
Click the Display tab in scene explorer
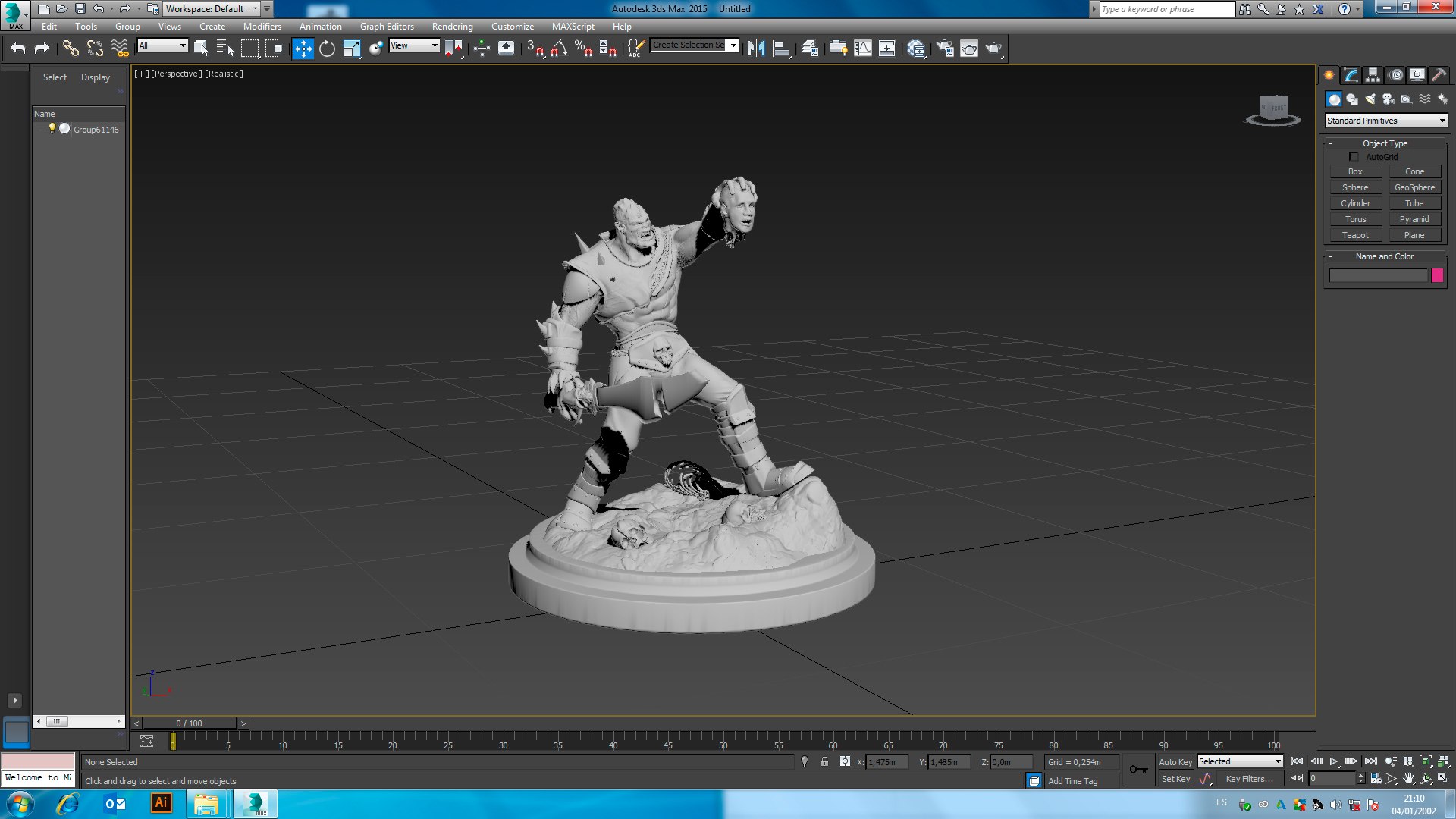click(x=96, y=77)
